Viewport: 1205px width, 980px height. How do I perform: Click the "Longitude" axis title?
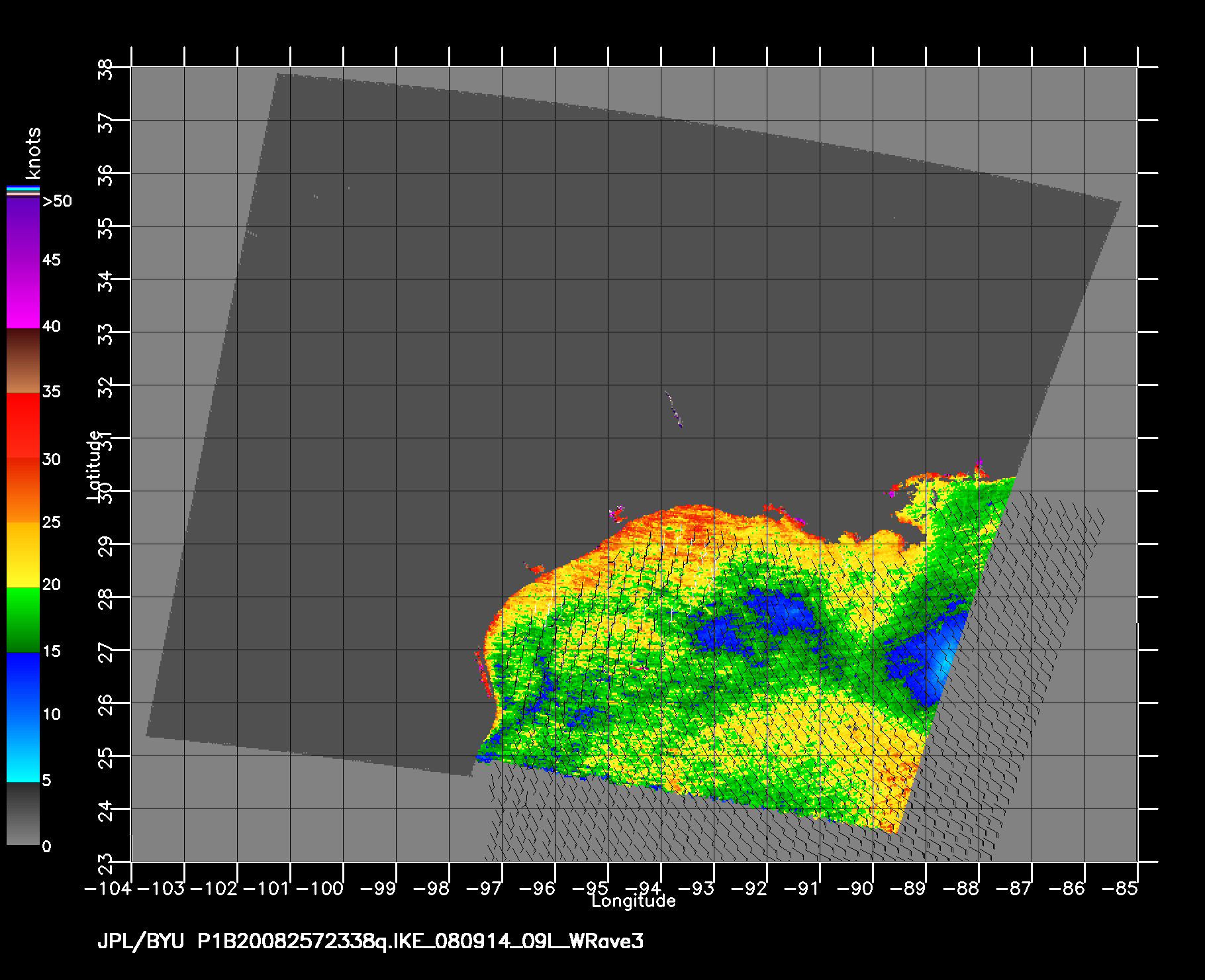(x=634, y=901)
